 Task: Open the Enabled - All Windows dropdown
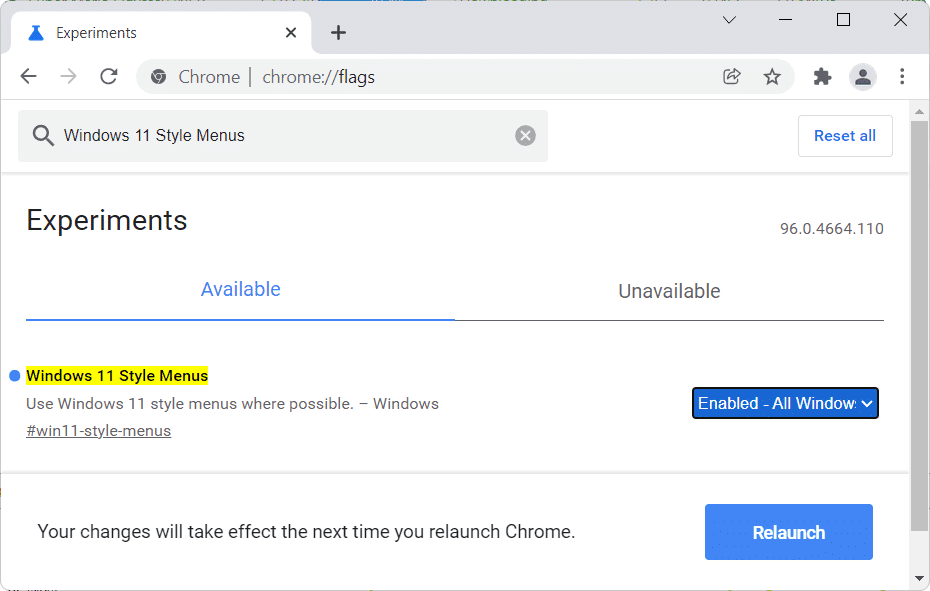[x=785, y=403]
